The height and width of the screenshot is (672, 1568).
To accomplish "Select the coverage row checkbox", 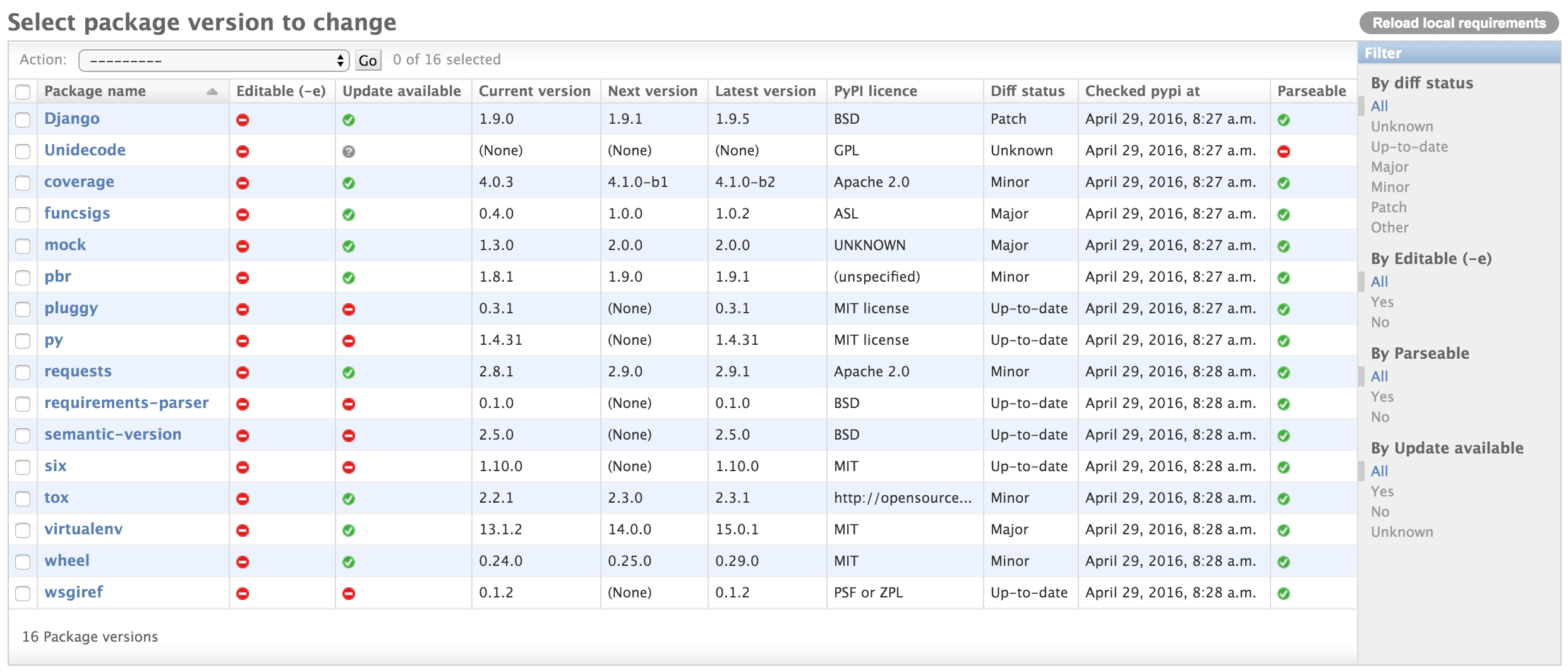I will [x=23, y=183].
